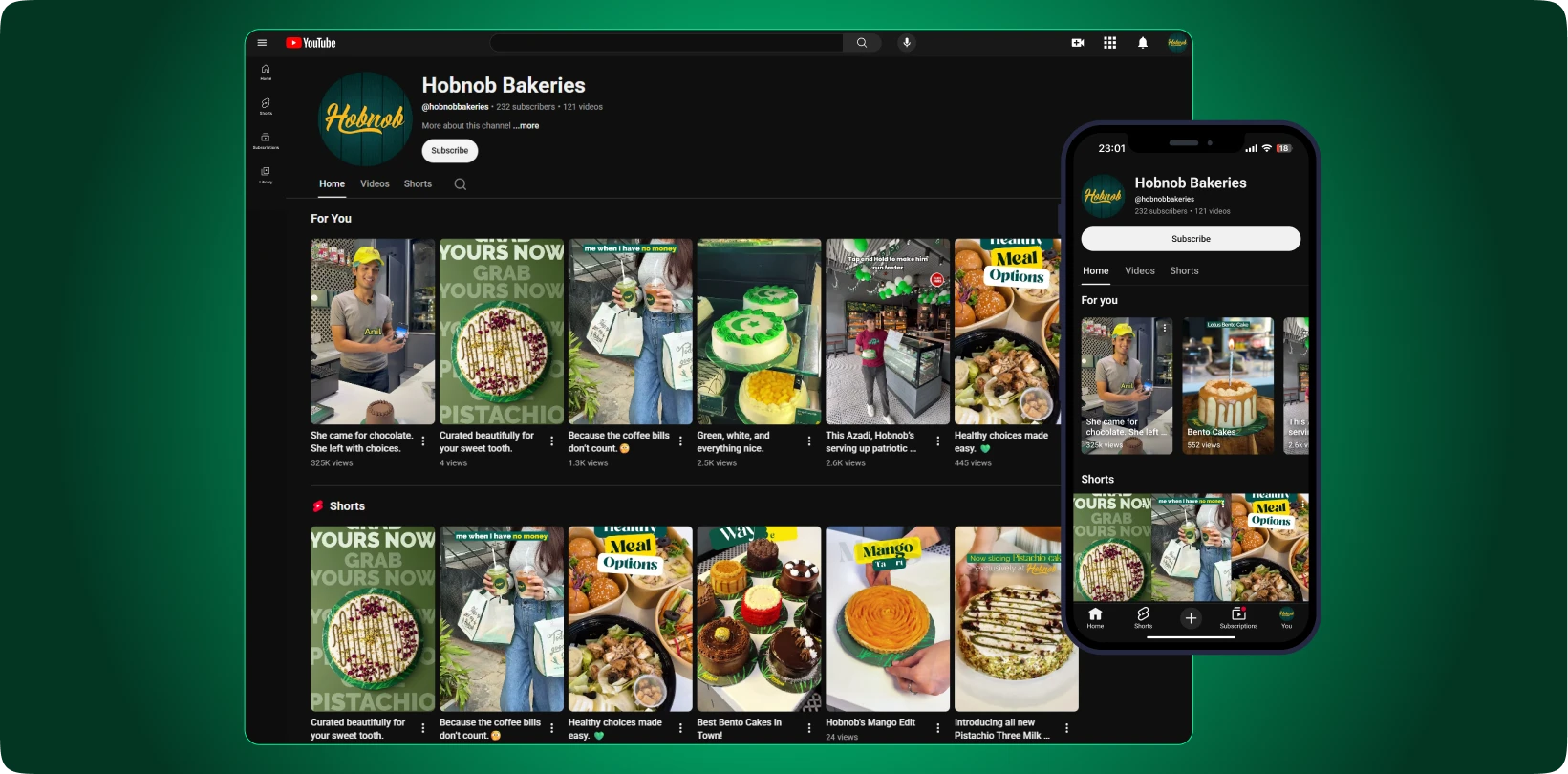Click the desktop header search input field
The image size is (1568, 774).
point(667,43)
